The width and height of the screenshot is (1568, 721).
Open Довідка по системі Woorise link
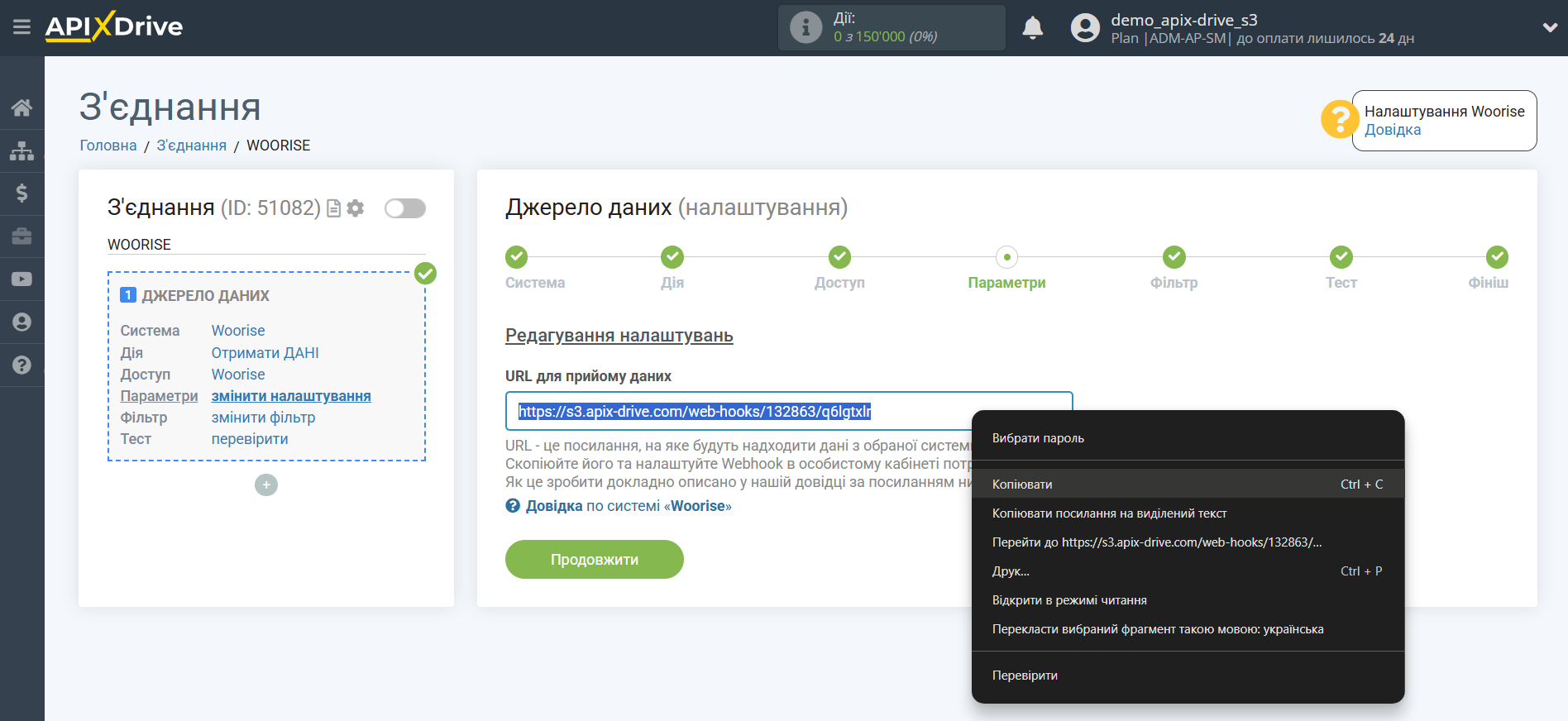pos(629,506)
